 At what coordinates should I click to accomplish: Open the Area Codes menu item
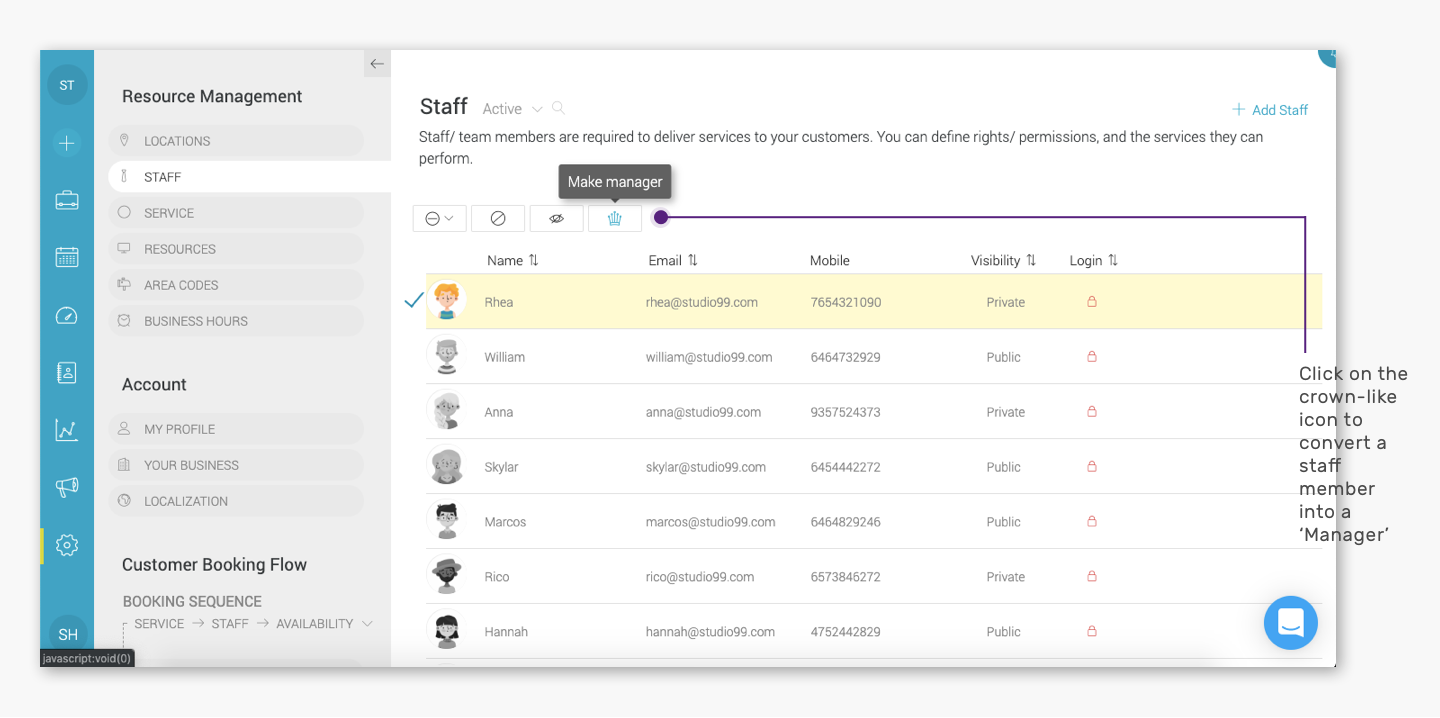pos(236,285)
